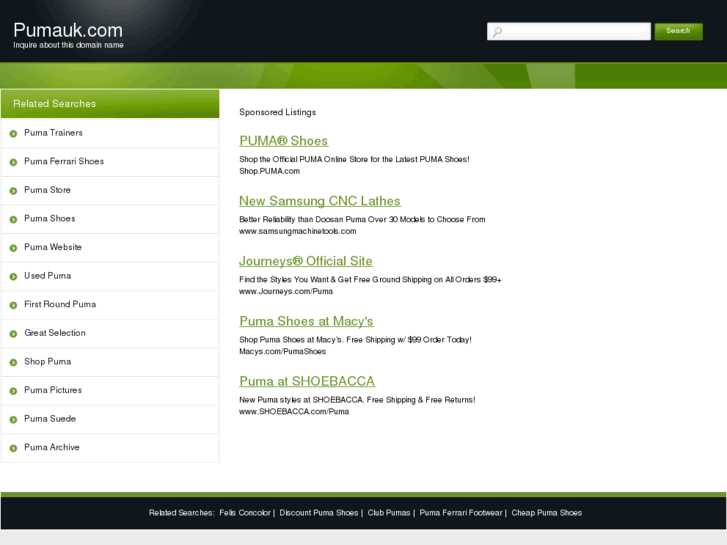The height and width of the screenshot is (545, 727).
Task: Open the Puma Website related search
Action: tap(53, 247)
